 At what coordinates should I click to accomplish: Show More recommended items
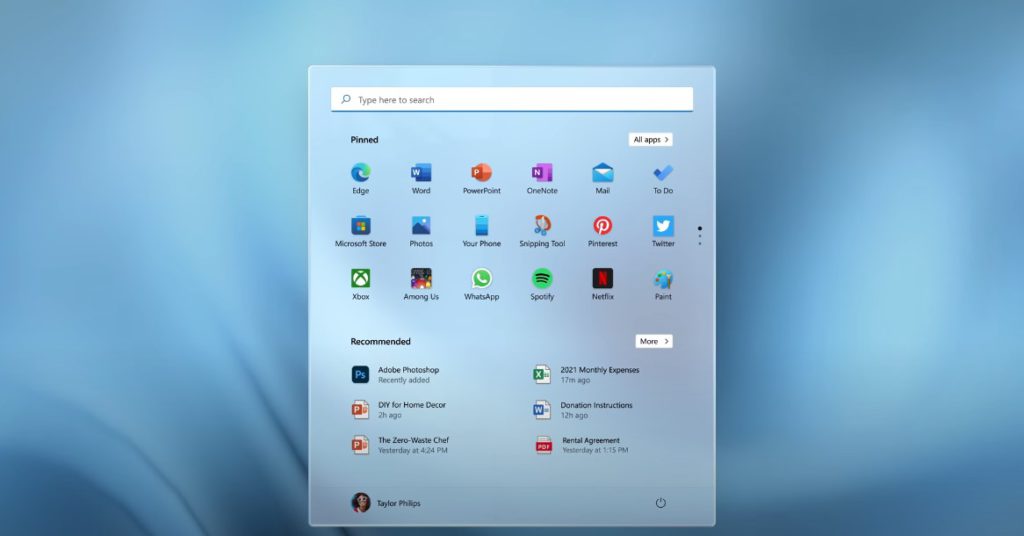tap(654, 341)
